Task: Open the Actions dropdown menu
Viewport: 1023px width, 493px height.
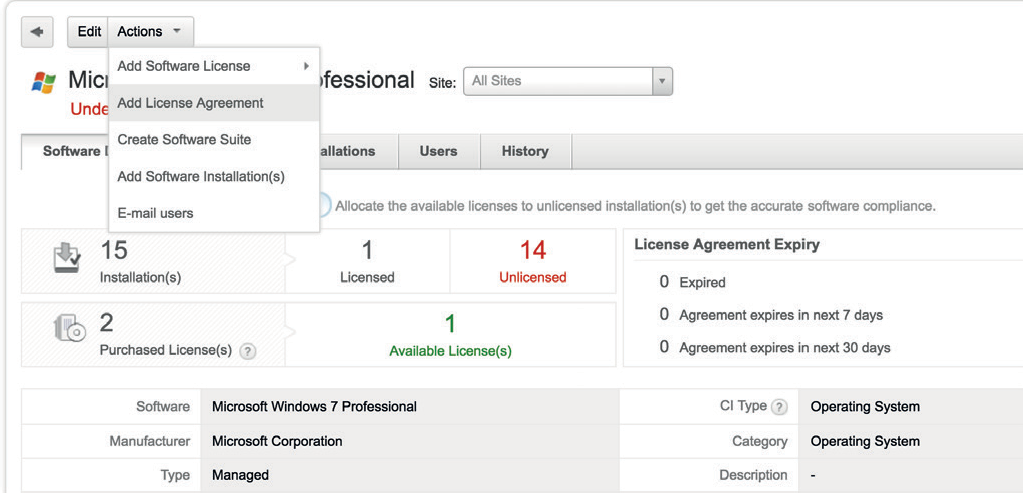Action: click(150, 31)
